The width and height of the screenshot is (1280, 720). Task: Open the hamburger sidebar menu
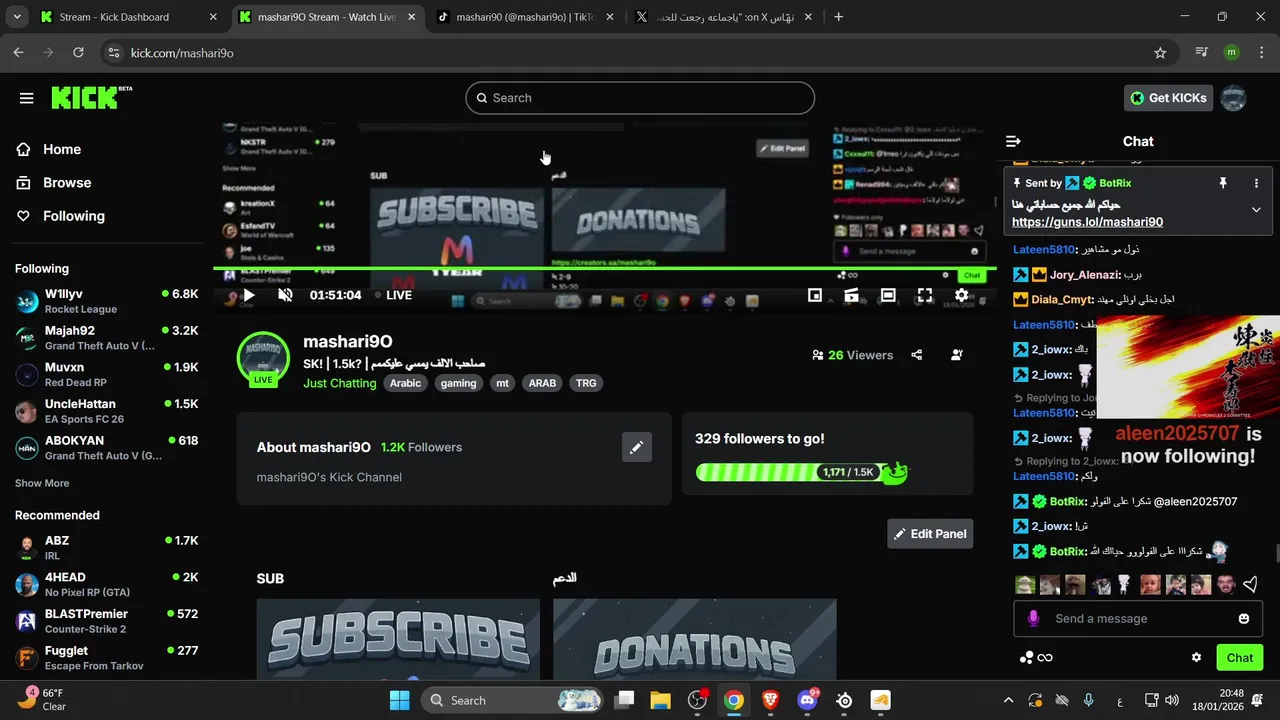[27, 98]
